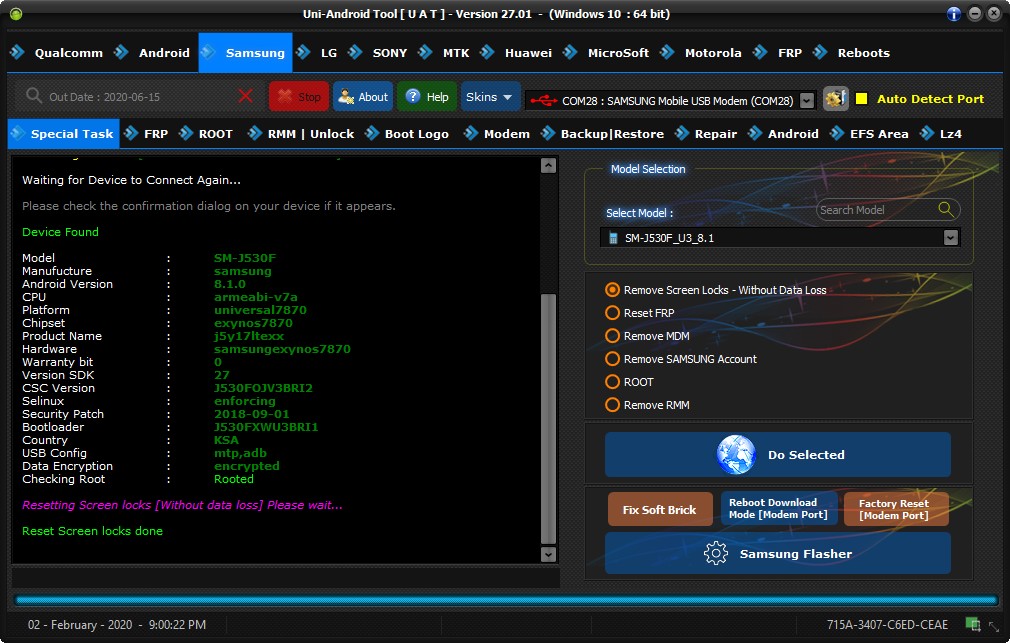
Task: Click the Fix Soft Brick button
Action: tap(659, 510)
